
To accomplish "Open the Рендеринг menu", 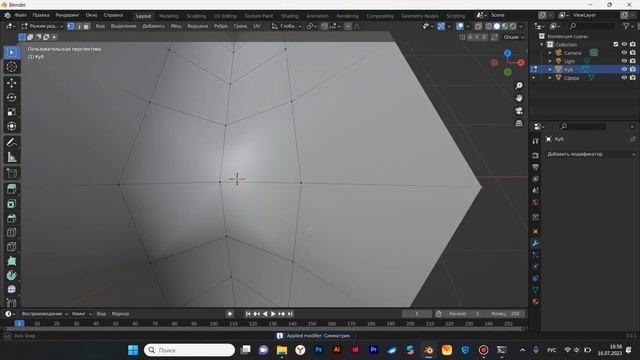I will click(67, 15).
